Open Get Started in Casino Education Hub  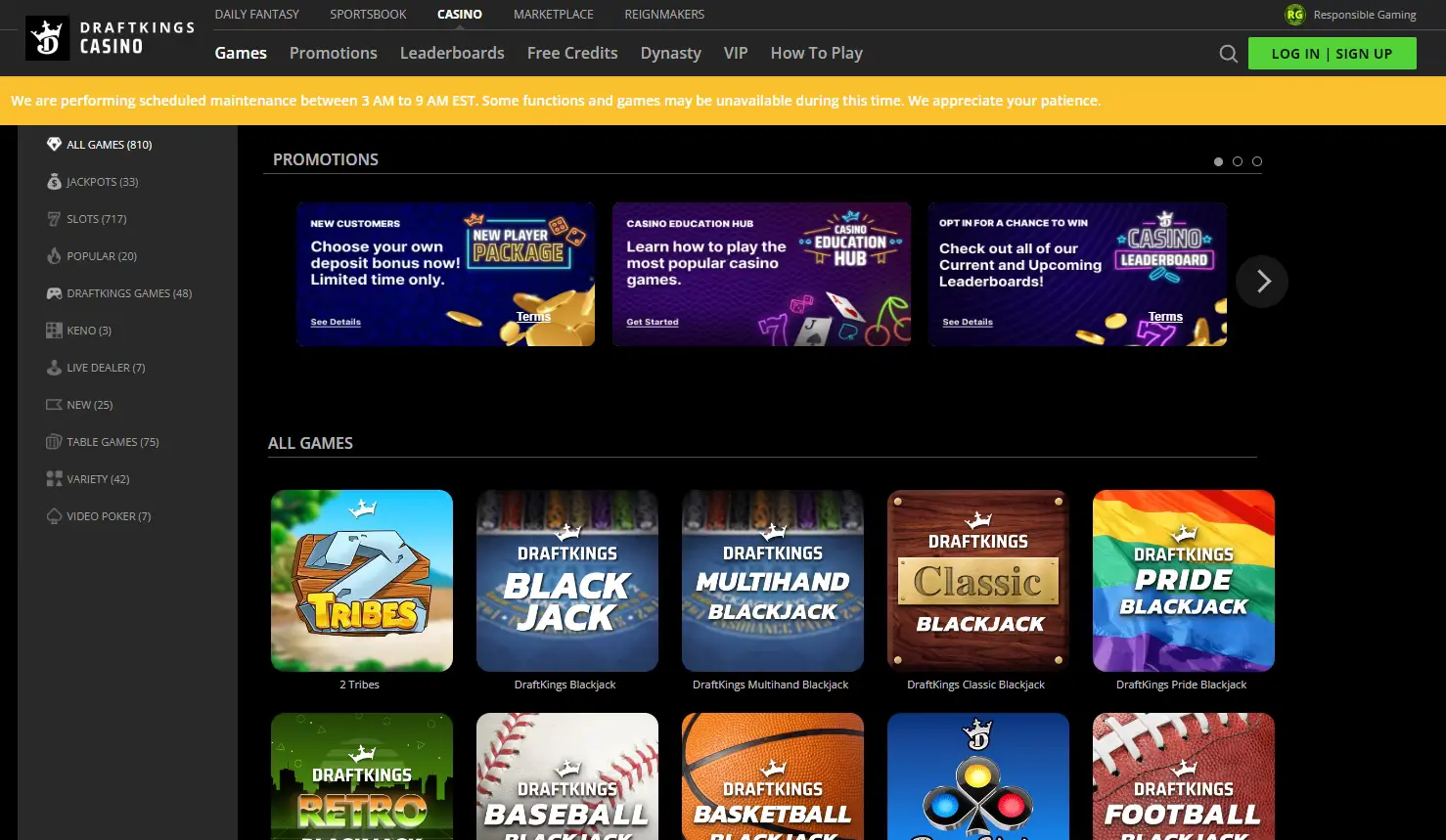(x=652, y=321)
